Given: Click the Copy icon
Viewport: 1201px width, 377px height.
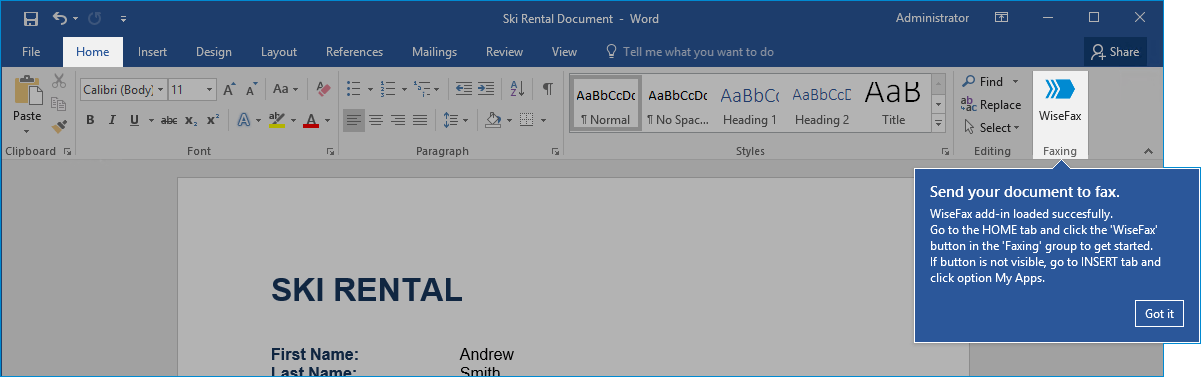Looking at the screenshot, I should [x=59, y=103].
